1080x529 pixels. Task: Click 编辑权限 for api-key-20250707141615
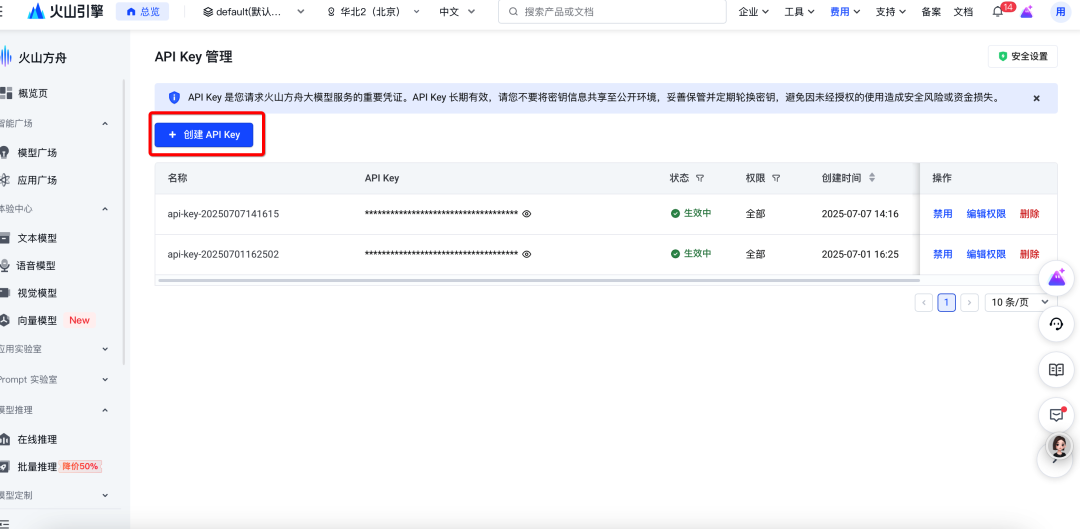click(986, 214)
